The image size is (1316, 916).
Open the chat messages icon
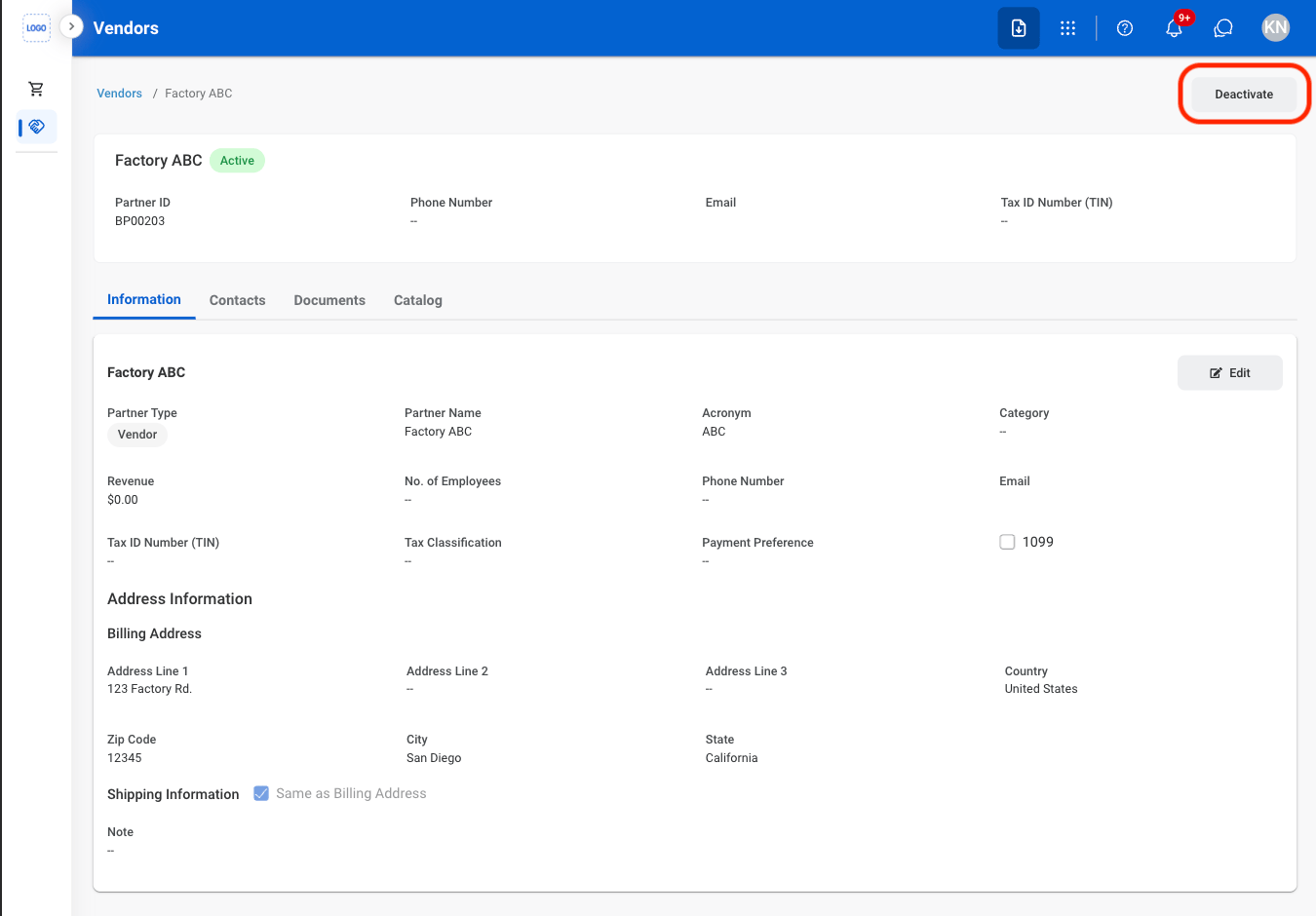[x=1223, y=28]
